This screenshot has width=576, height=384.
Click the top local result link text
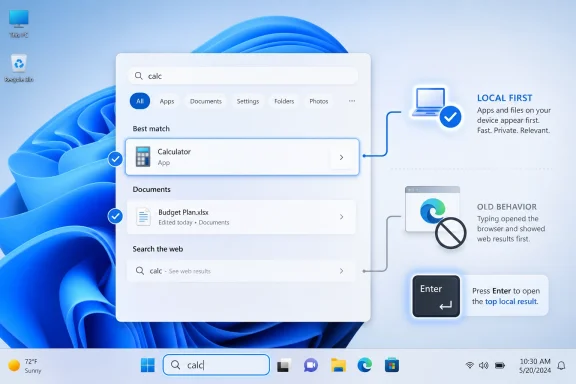click(511, 301)
